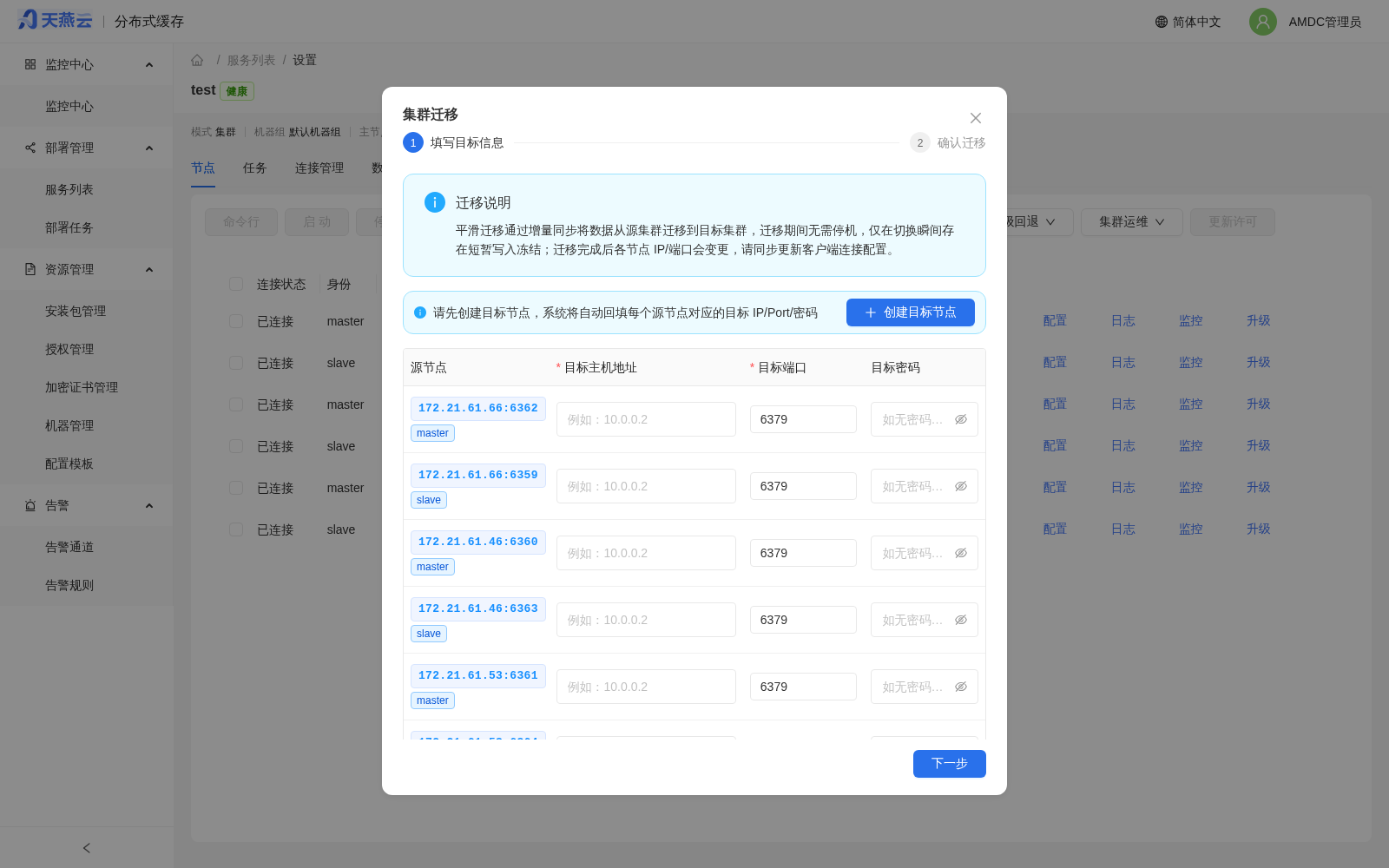
Task: Toggle password visibility for node 172.21.61.46:6360
Action: click(x=961, y=553)
